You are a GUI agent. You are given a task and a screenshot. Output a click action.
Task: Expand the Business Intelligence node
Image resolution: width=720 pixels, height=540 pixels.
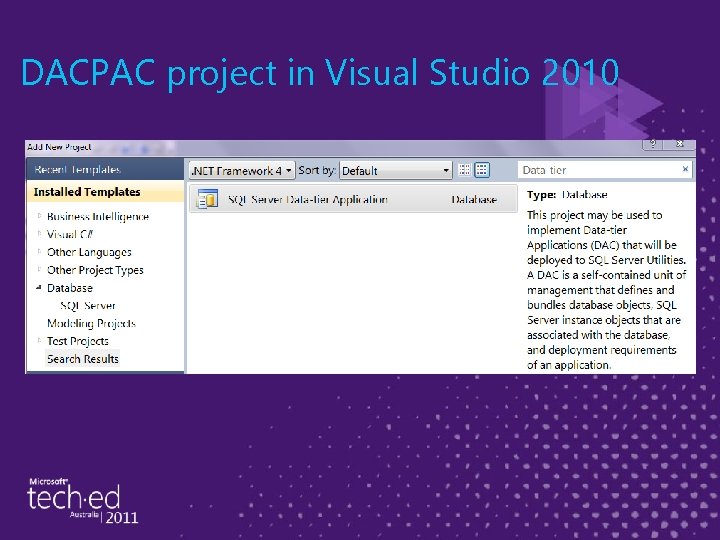pyautogui.click(x=39, y=215)
